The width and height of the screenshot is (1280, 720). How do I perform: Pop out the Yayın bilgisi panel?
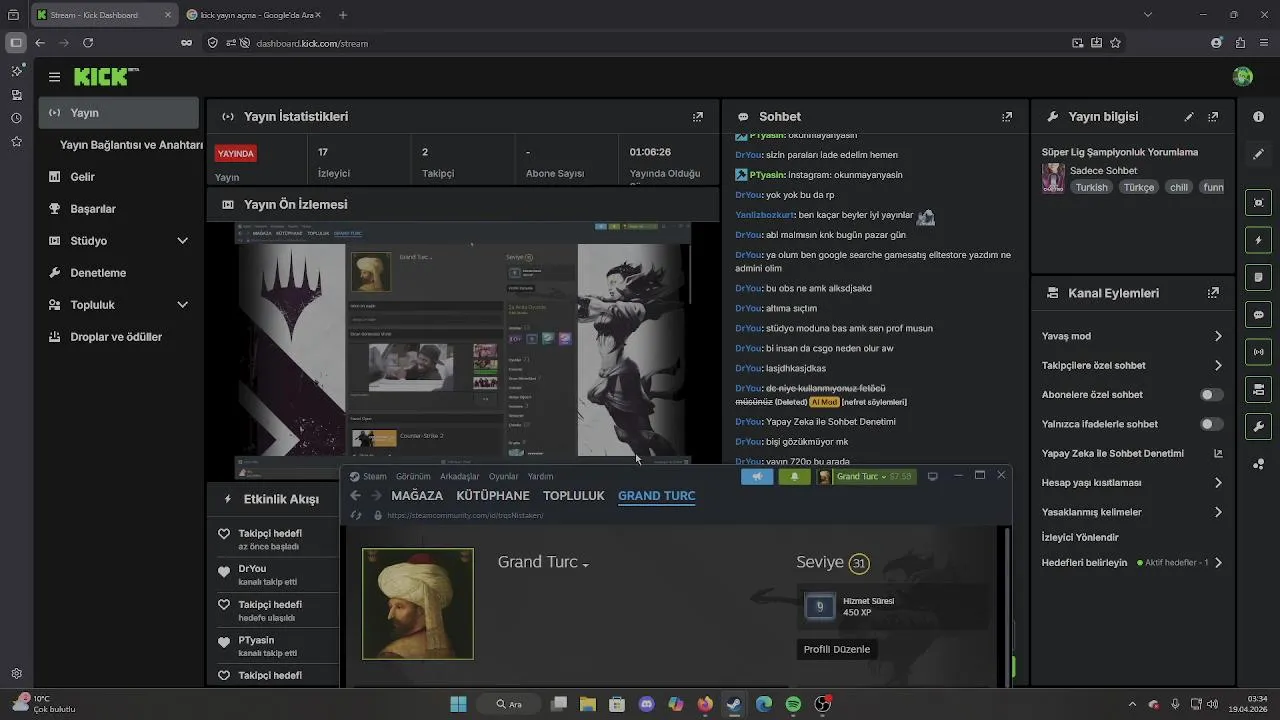1213,117
